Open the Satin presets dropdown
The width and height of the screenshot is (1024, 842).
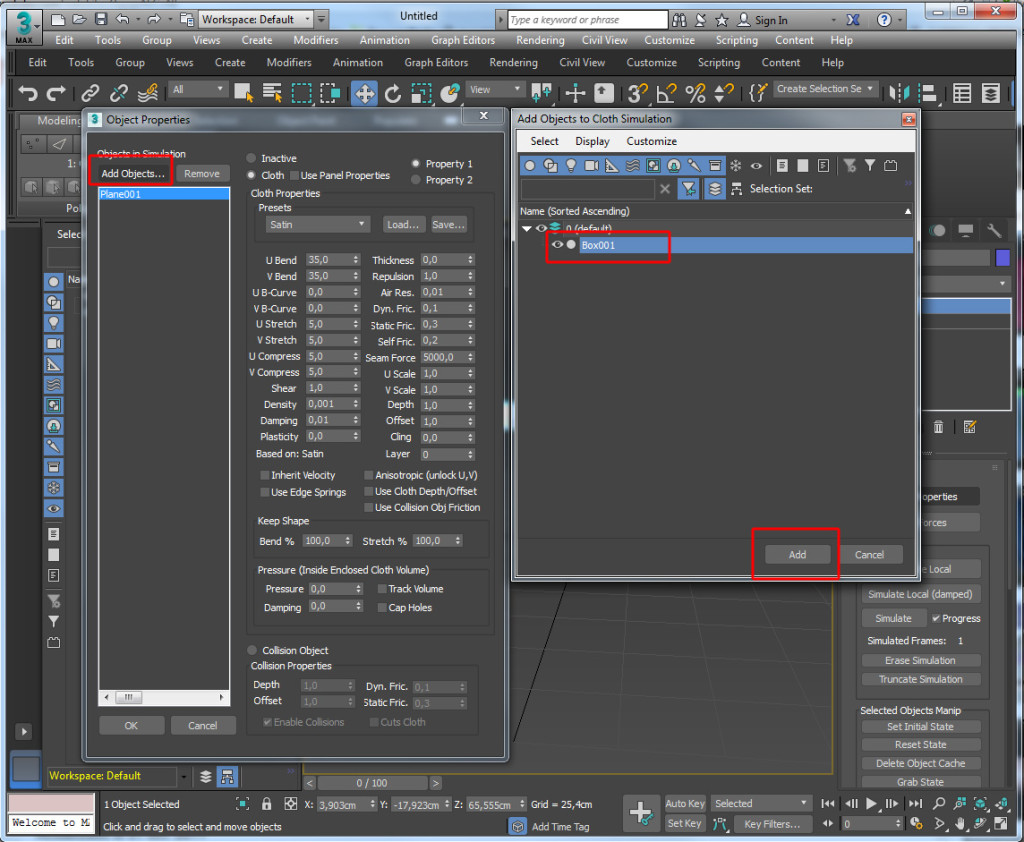(318, 225)
